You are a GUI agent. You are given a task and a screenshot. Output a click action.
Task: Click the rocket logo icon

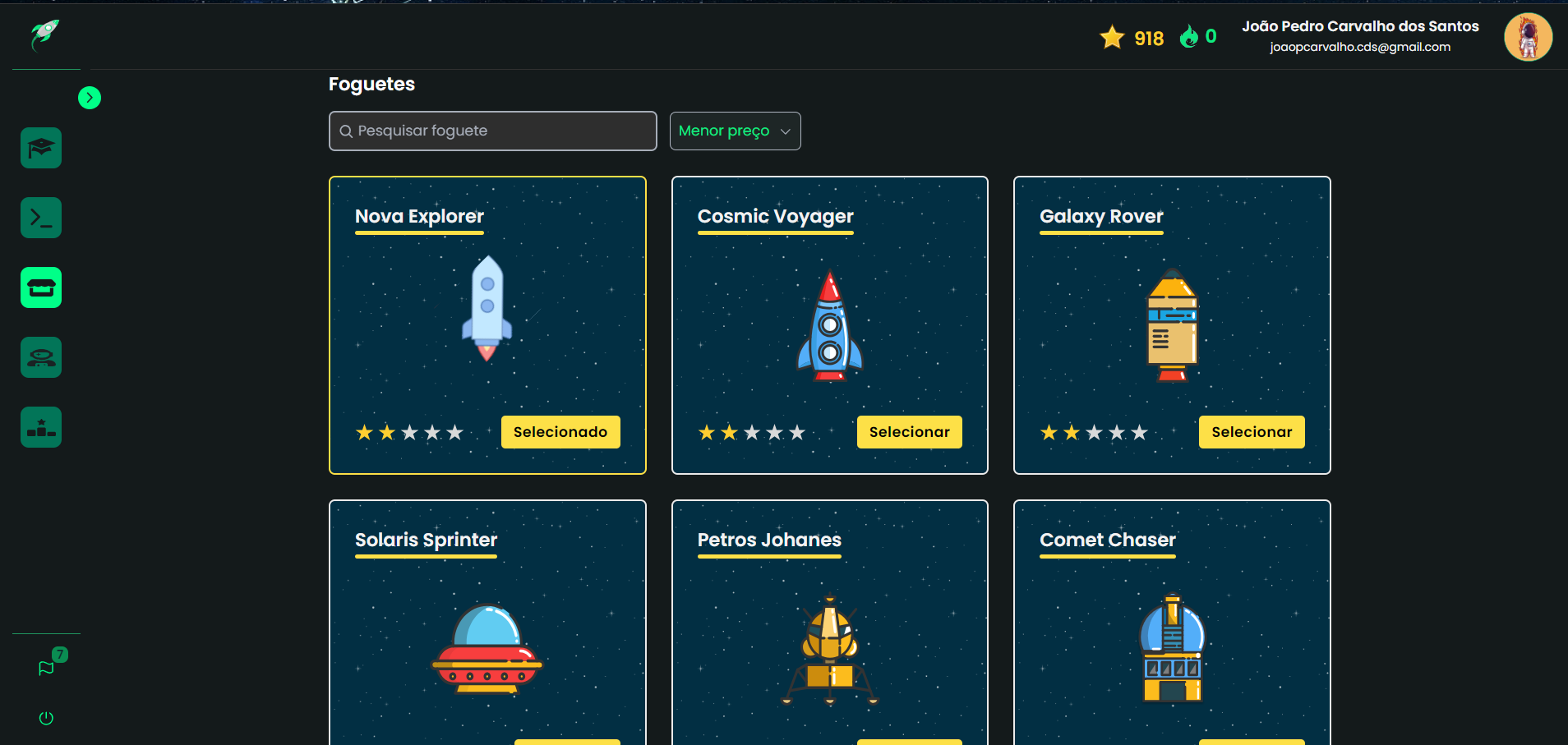[45, 34]
